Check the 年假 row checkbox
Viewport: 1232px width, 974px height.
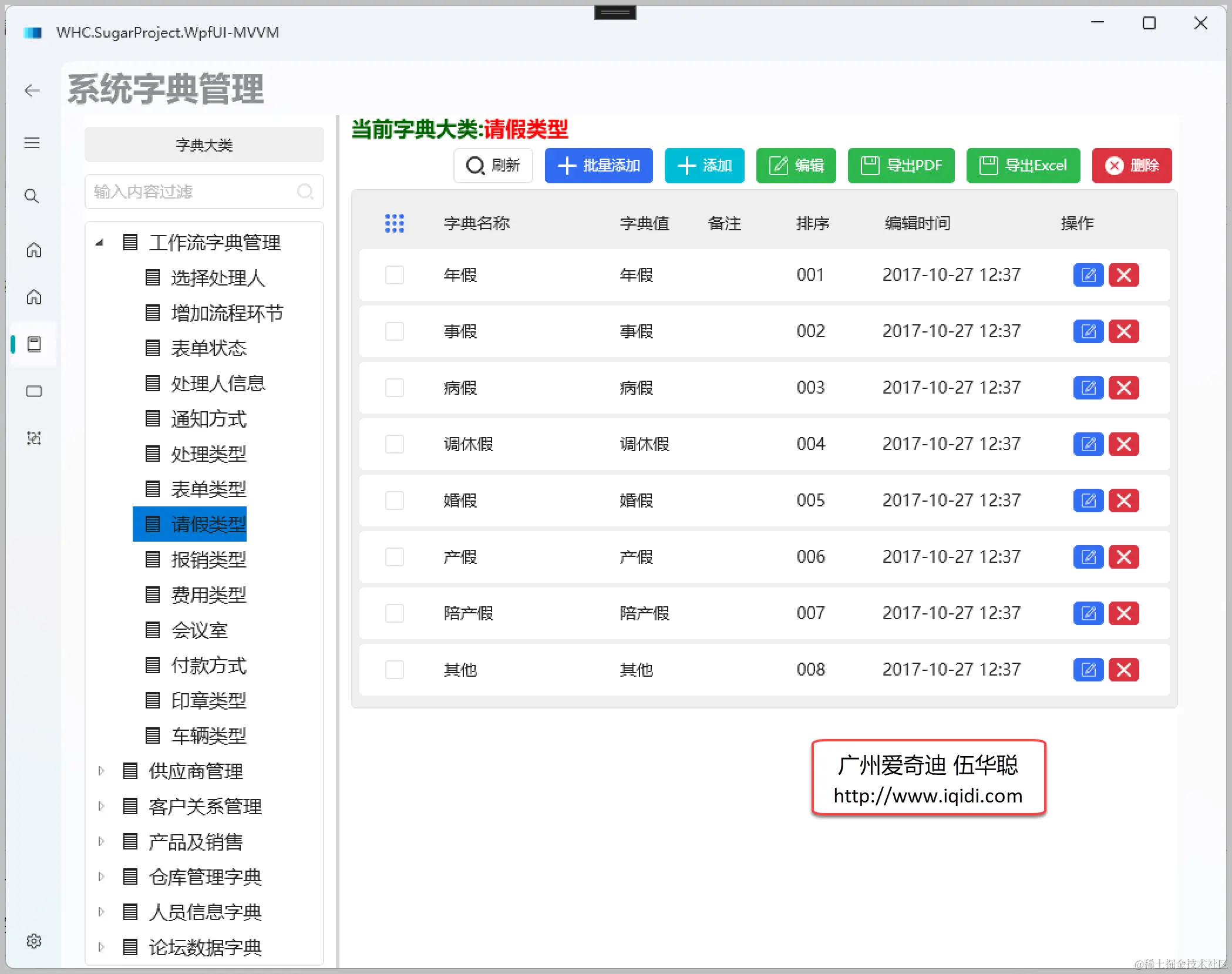395,275
